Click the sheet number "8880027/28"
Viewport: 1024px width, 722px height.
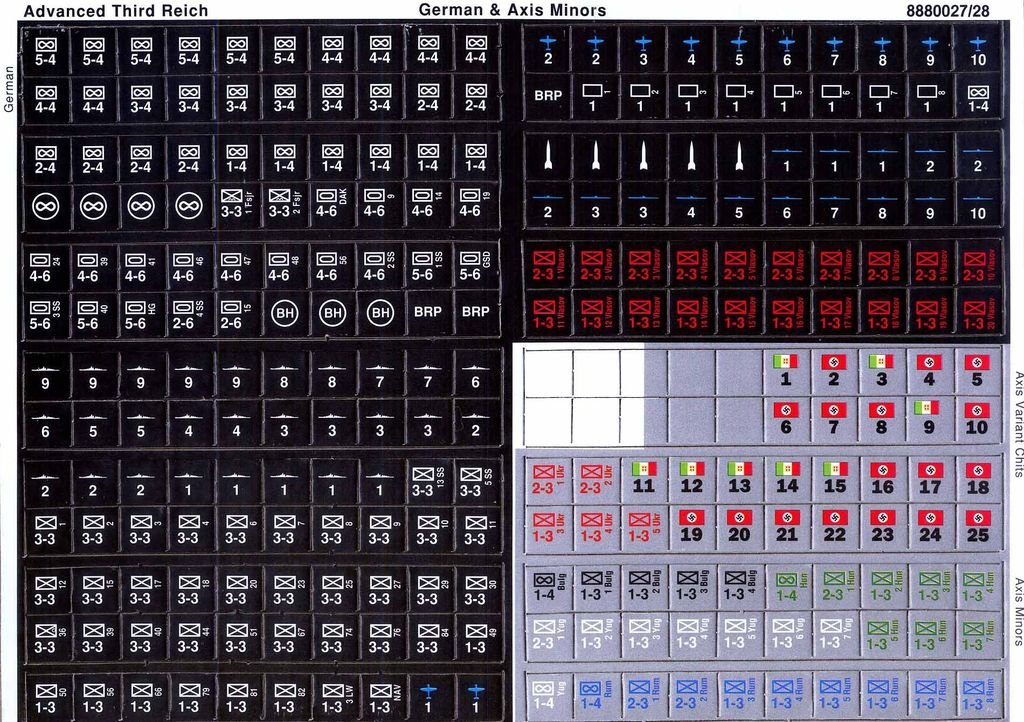coord(948,10)
